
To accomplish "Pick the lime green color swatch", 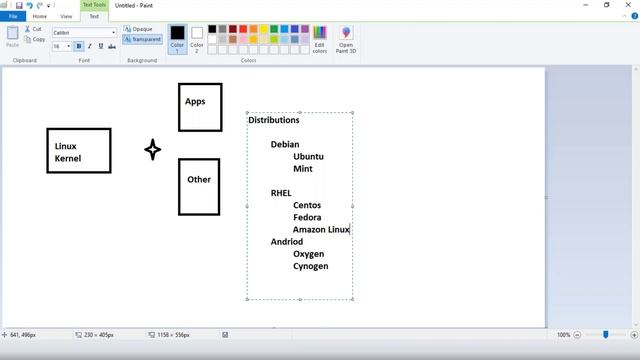I will [x=274, y=39].
